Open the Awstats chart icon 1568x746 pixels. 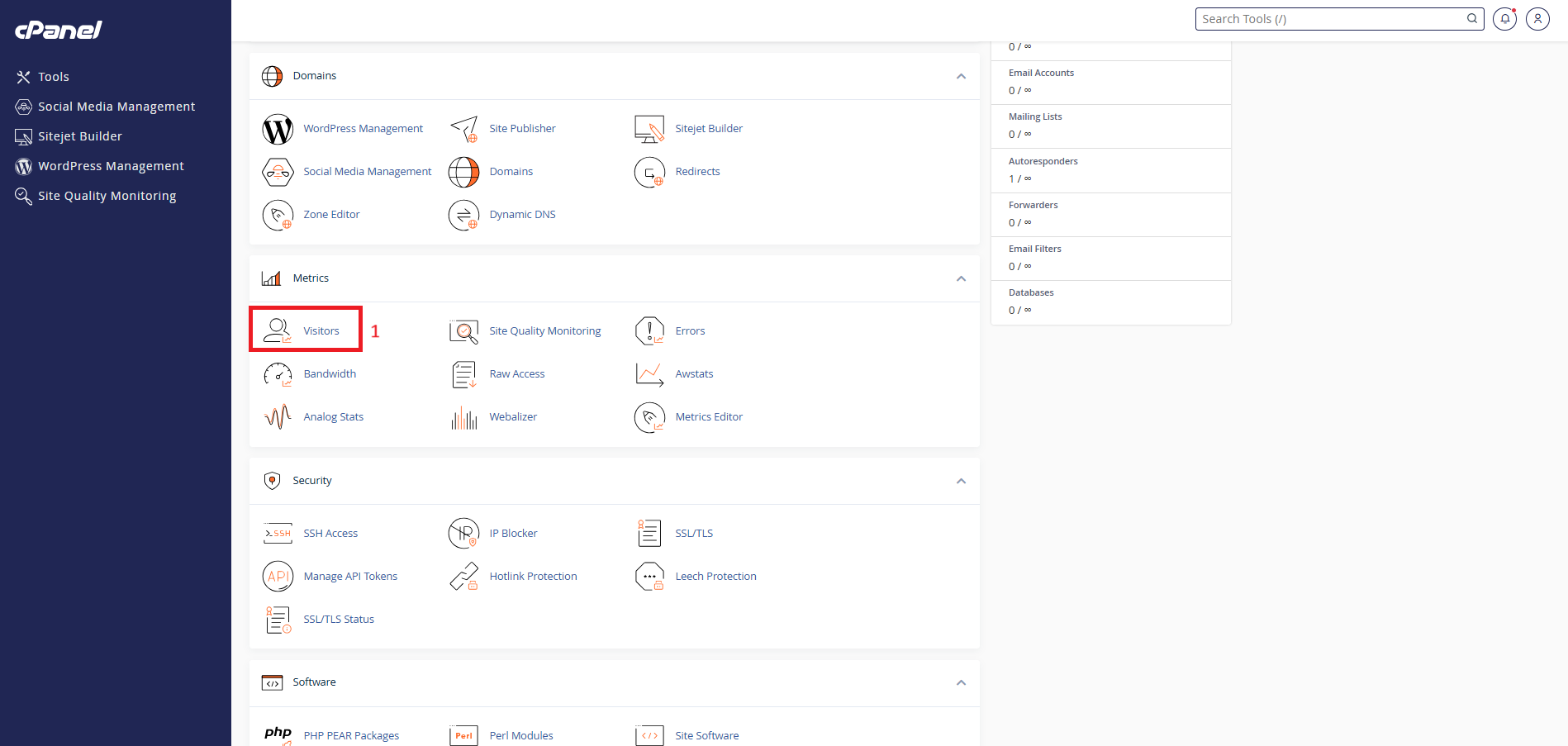[x=649, y=374]
